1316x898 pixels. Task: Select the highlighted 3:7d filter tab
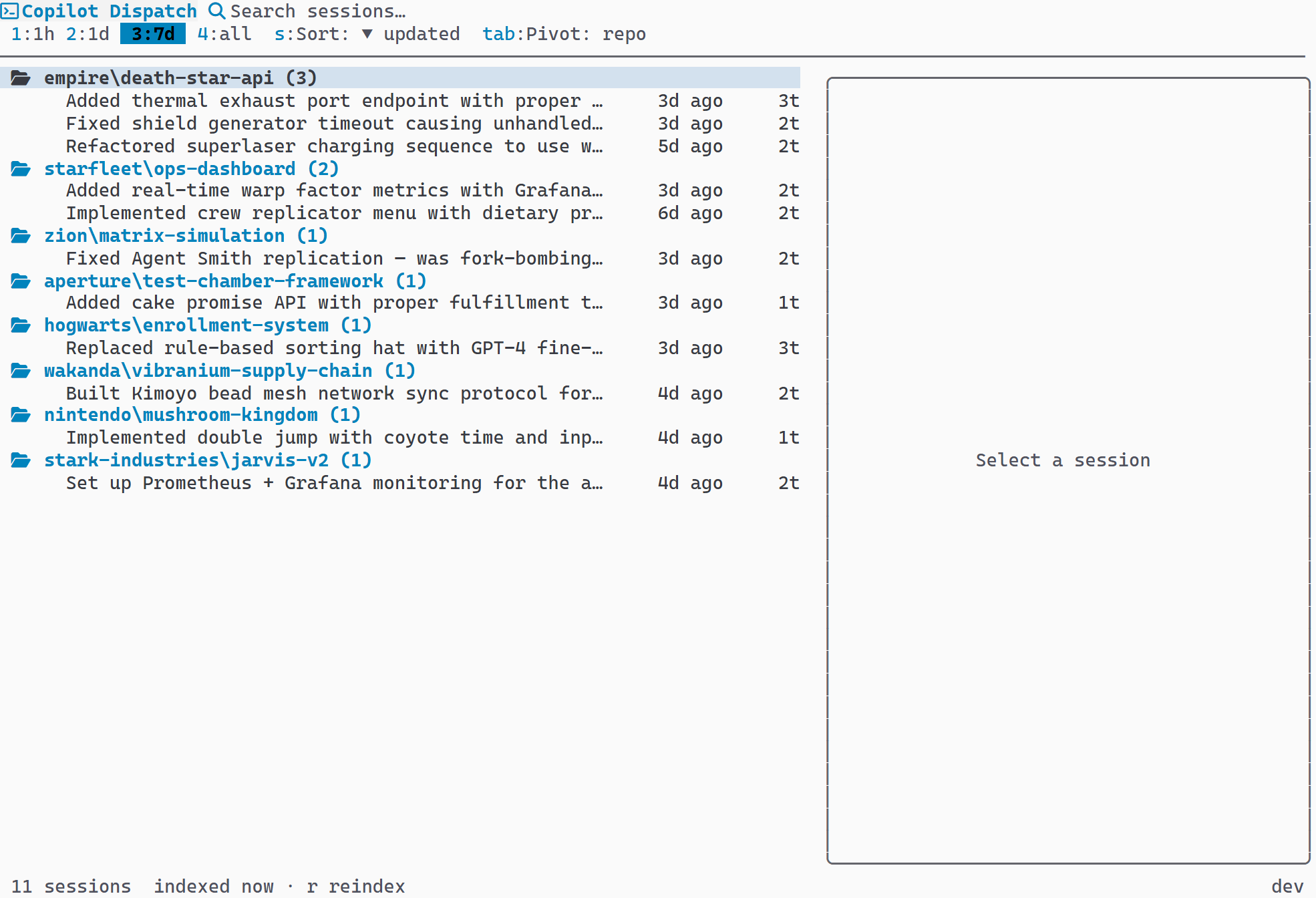(152, 34)
